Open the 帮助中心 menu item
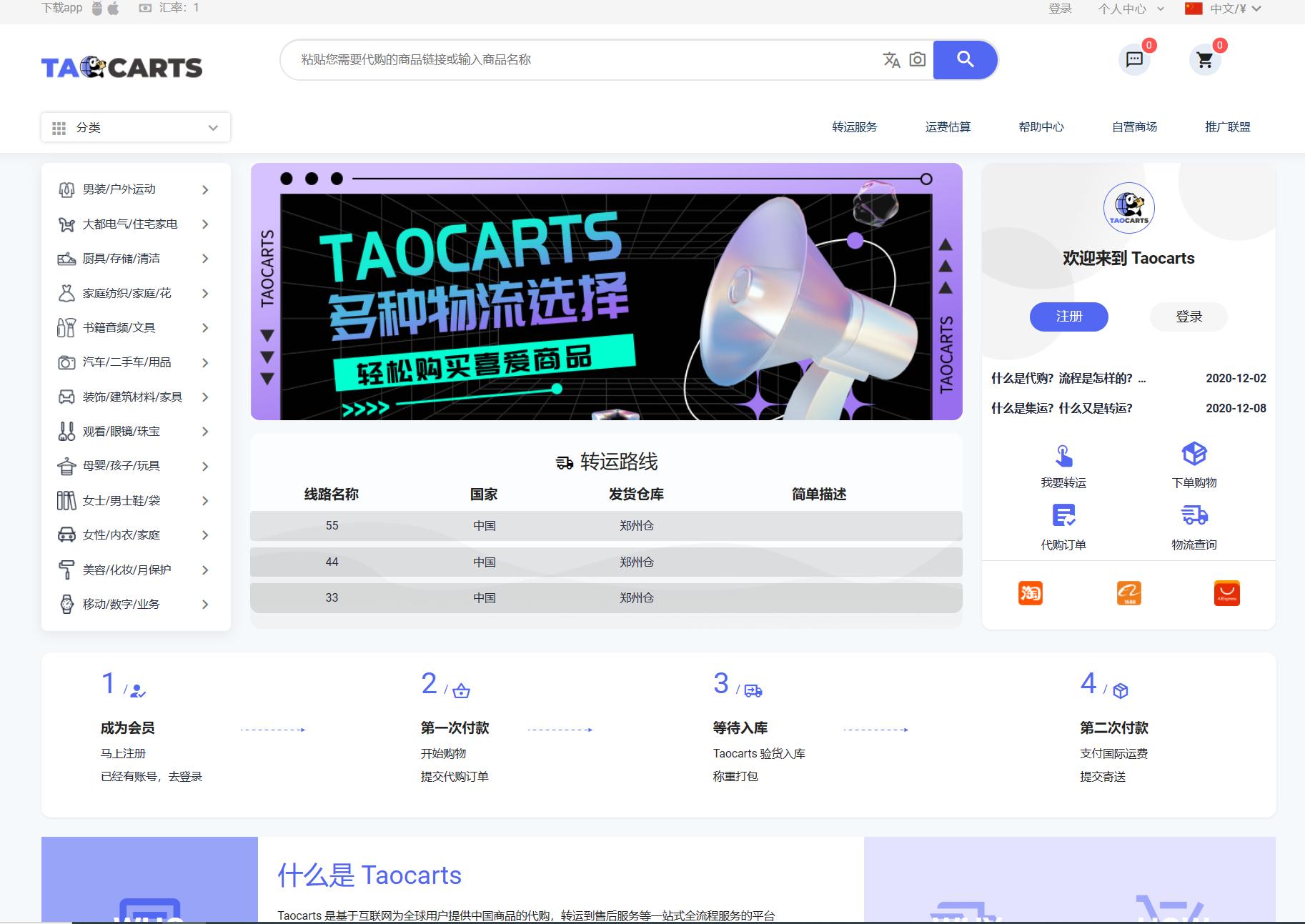This screenshot has height=924, width=1305. (1041, 126)
